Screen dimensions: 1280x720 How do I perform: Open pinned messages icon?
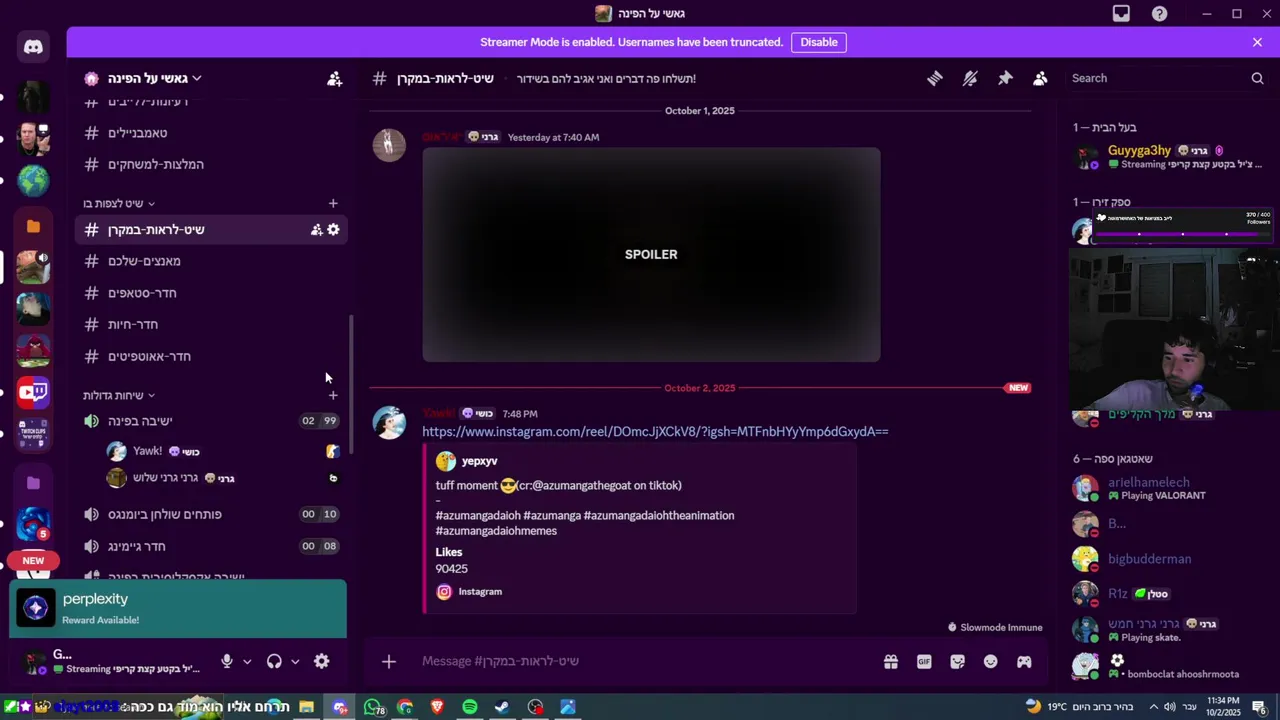(x=1005, y=78)
